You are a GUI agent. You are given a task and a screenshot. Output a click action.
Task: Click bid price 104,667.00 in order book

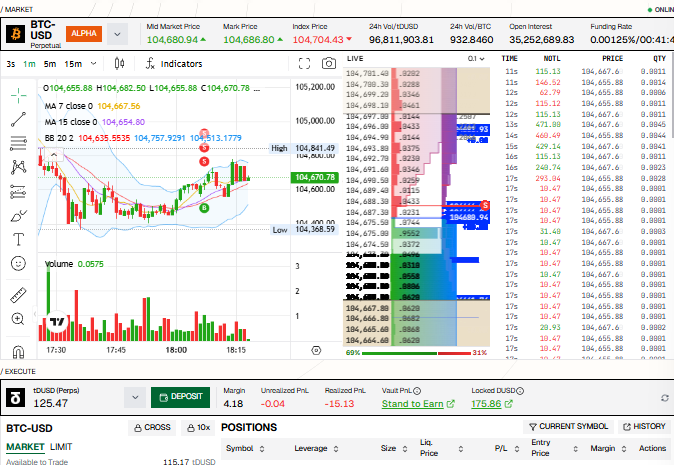click(368, 308)
